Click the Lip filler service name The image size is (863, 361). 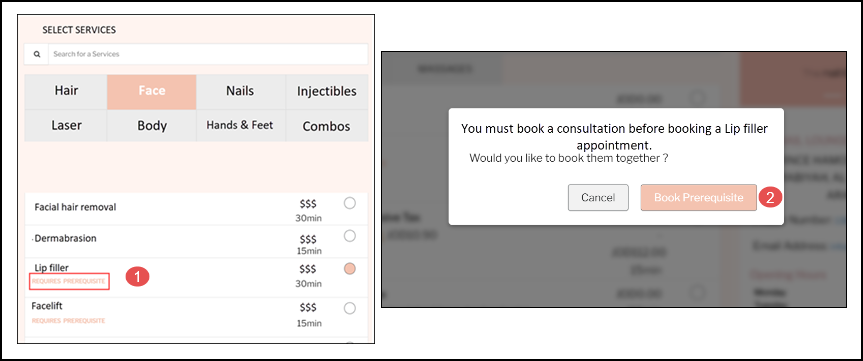pyautogui.click(x=52, y=268)
